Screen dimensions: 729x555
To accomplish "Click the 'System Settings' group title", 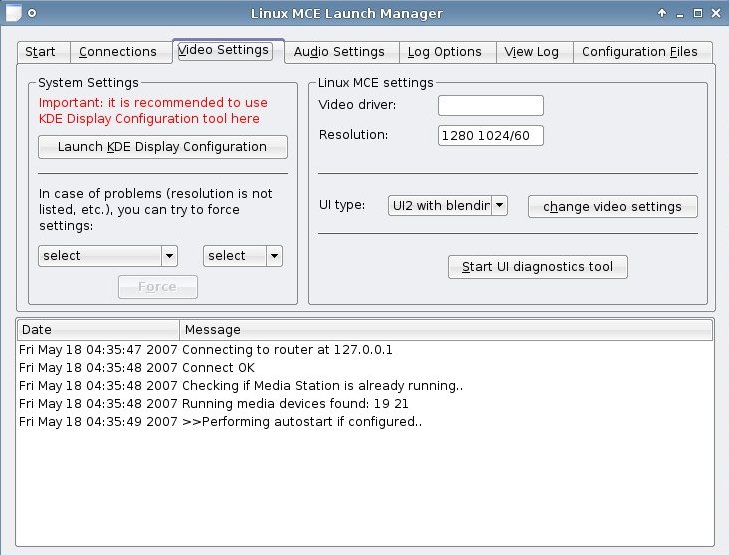I will point(88,83).
